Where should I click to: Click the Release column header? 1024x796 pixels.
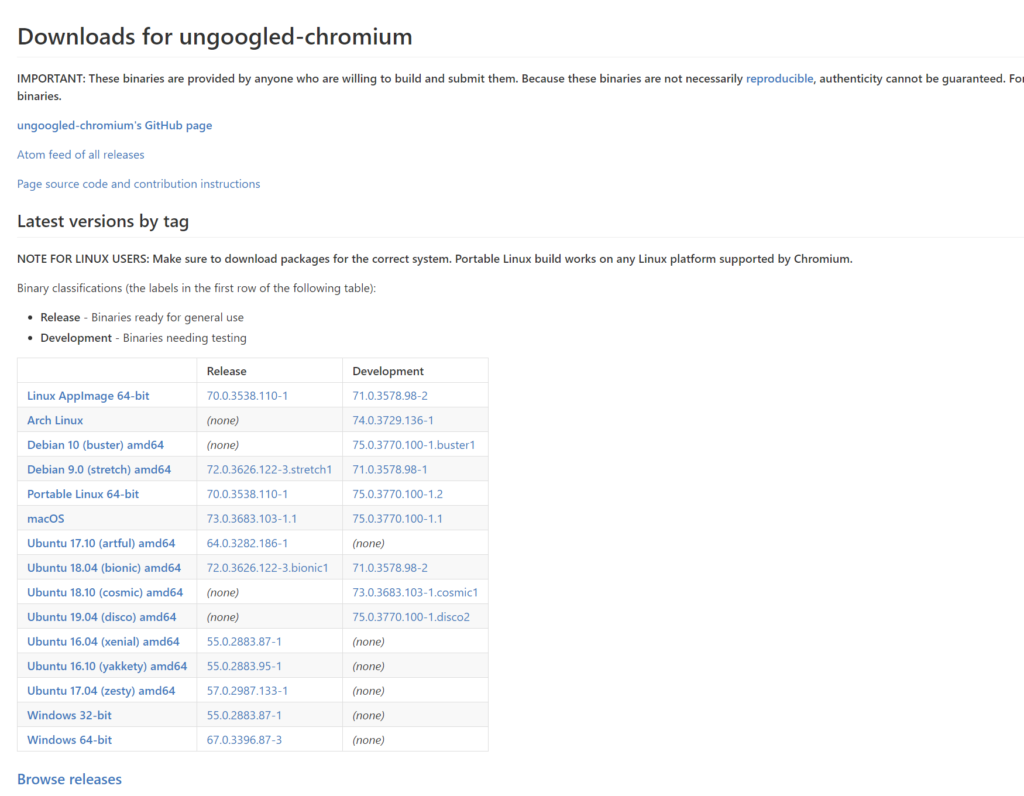pyautogui.click(x=227, y=371)
